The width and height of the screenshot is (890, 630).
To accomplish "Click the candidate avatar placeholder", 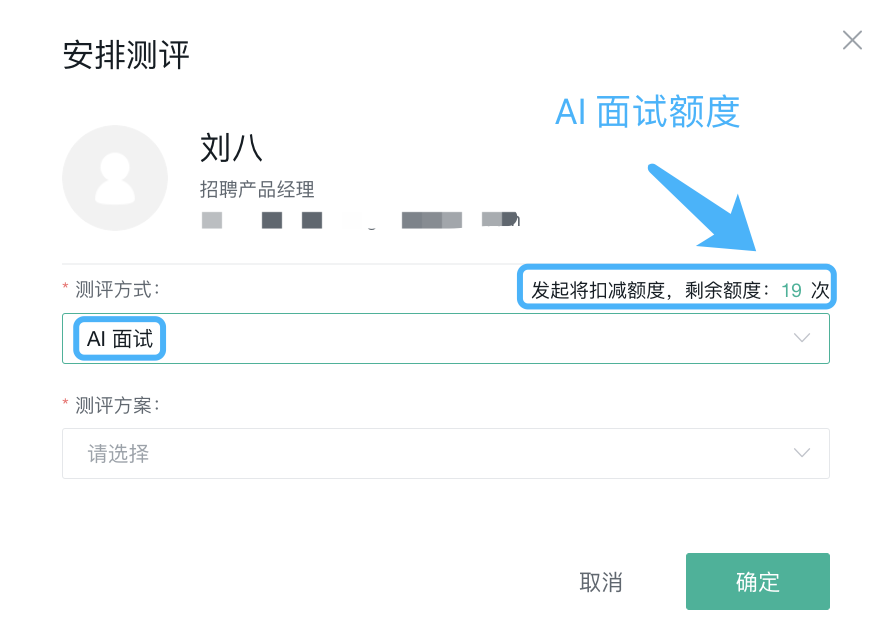I will 115,178.
